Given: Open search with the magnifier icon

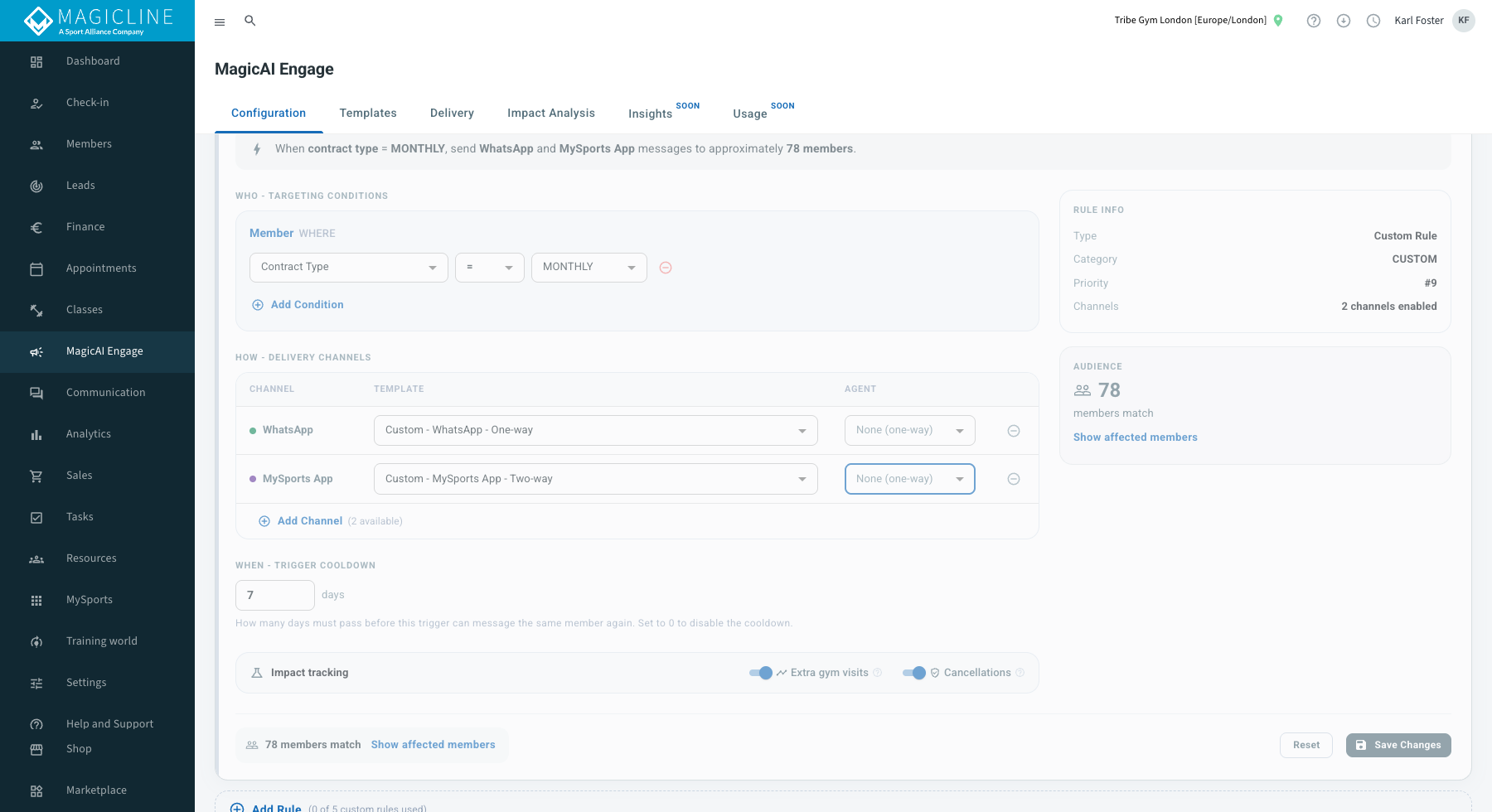Looking at the screenshot, I should (x=249, y=21).
